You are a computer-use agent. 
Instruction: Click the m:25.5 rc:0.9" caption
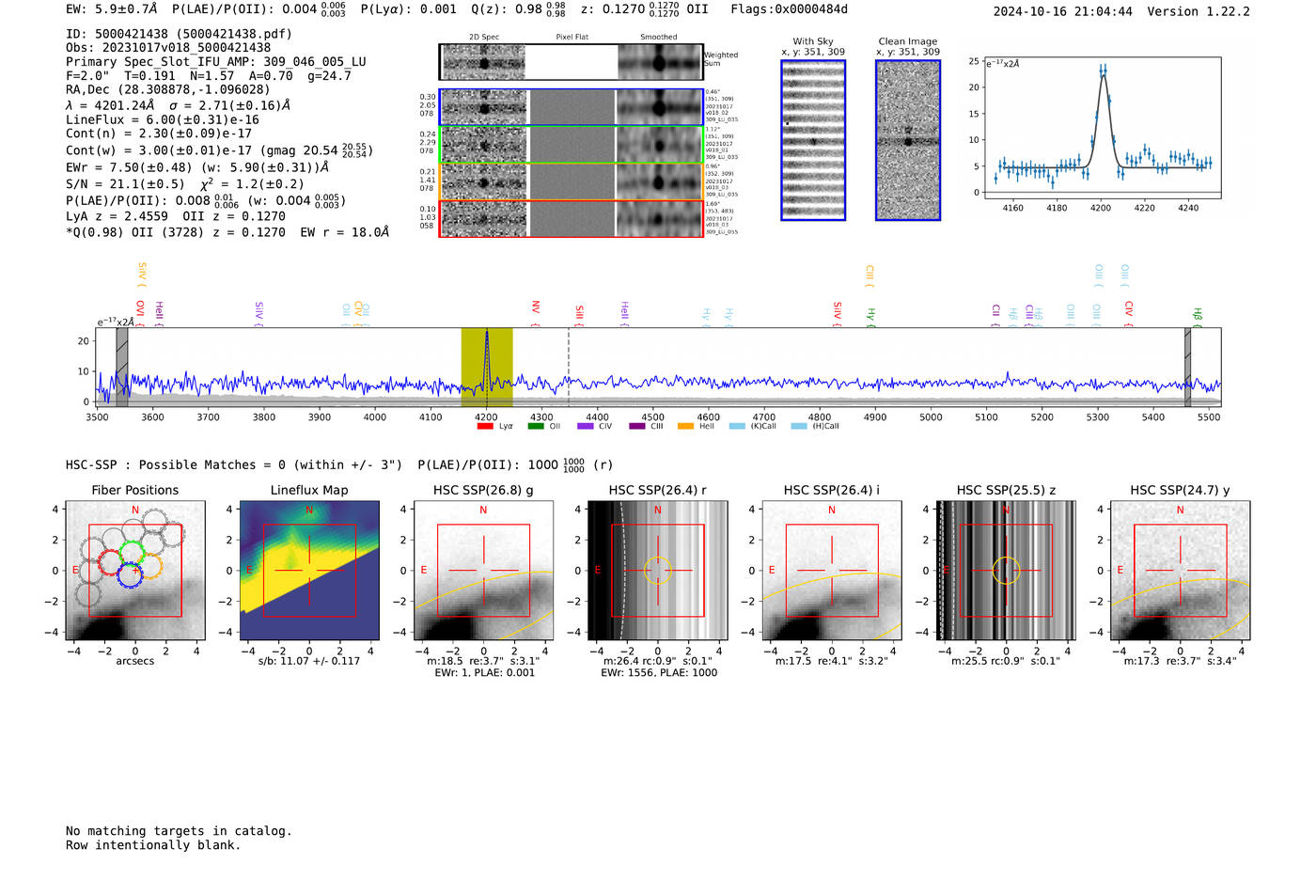pos(1006,661)
